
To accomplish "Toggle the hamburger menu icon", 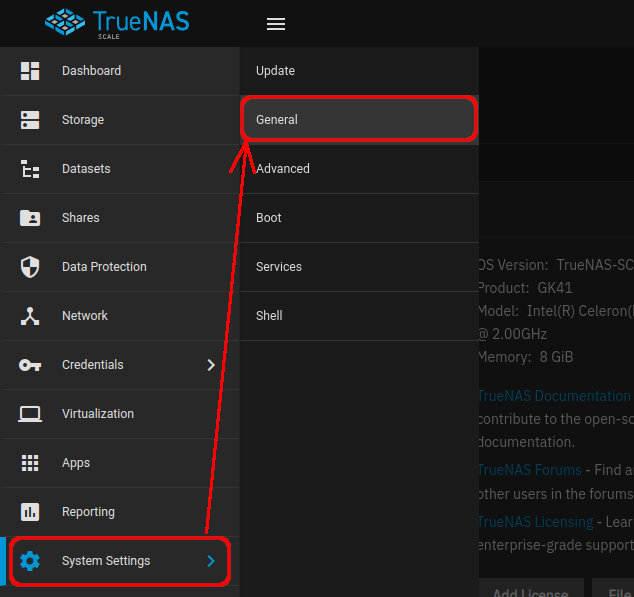I will [276, 24].
